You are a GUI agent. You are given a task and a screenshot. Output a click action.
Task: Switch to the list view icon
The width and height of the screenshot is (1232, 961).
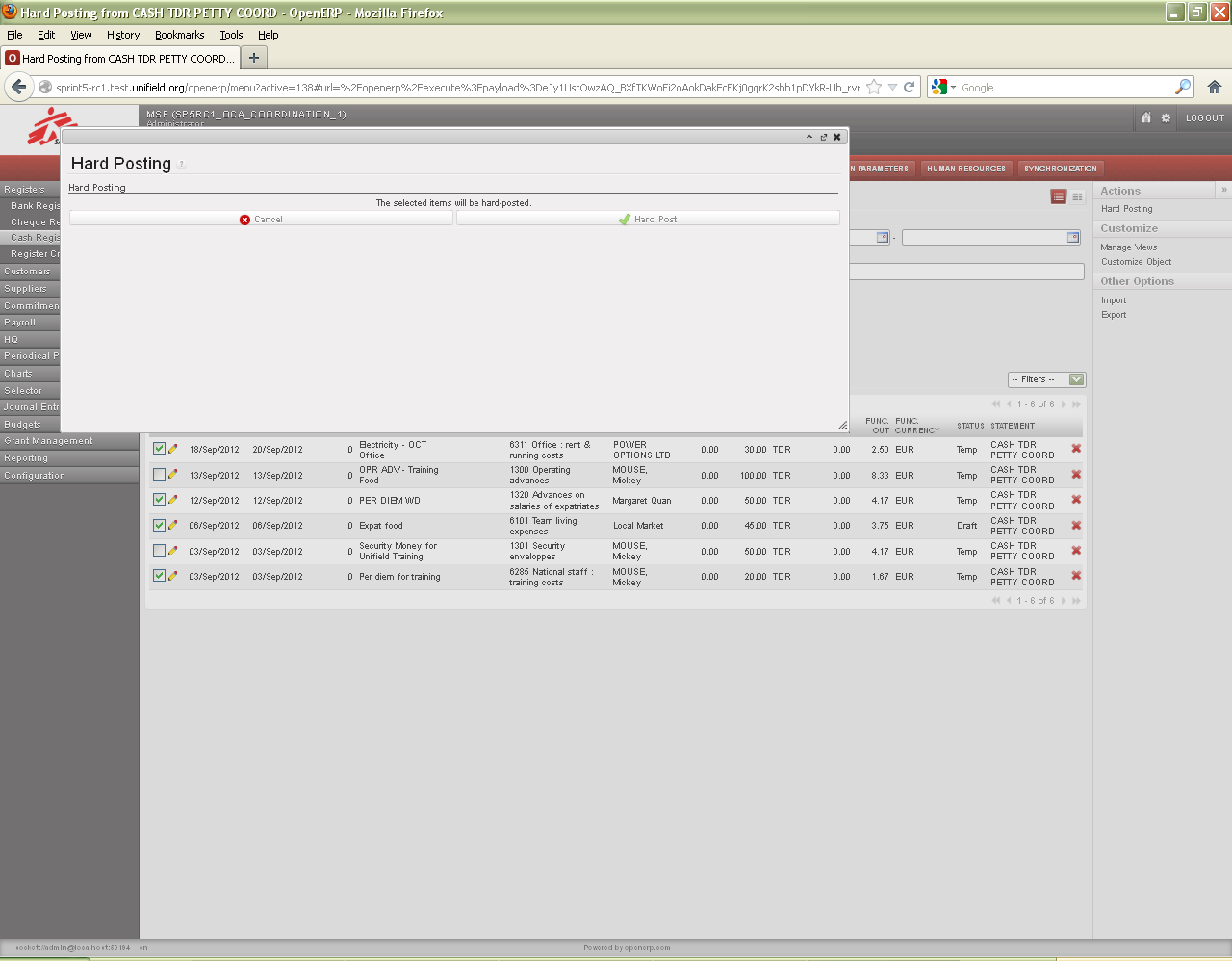click(x=1059, y=196)
